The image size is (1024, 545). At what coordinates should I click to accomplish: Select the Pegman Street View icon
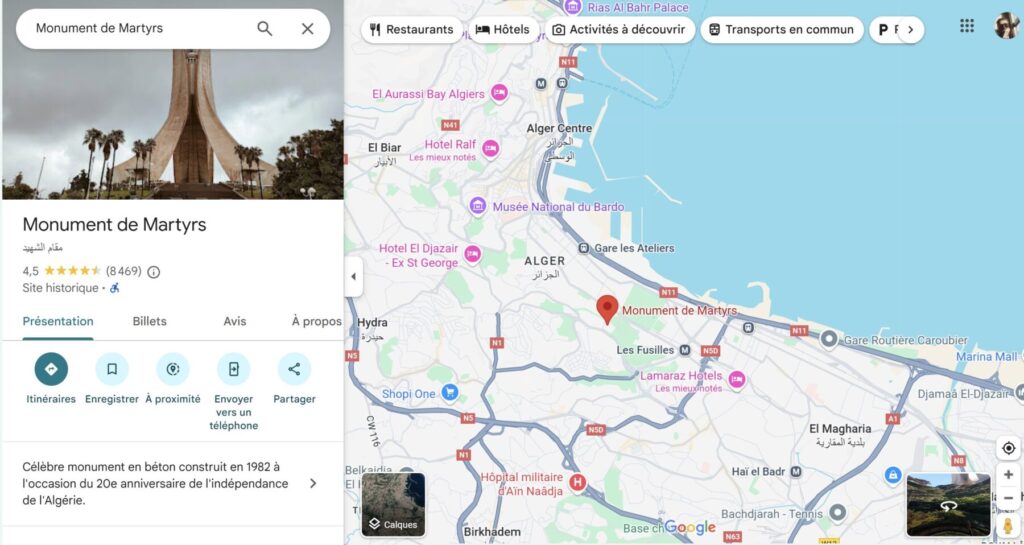(x=1008, y=526)
